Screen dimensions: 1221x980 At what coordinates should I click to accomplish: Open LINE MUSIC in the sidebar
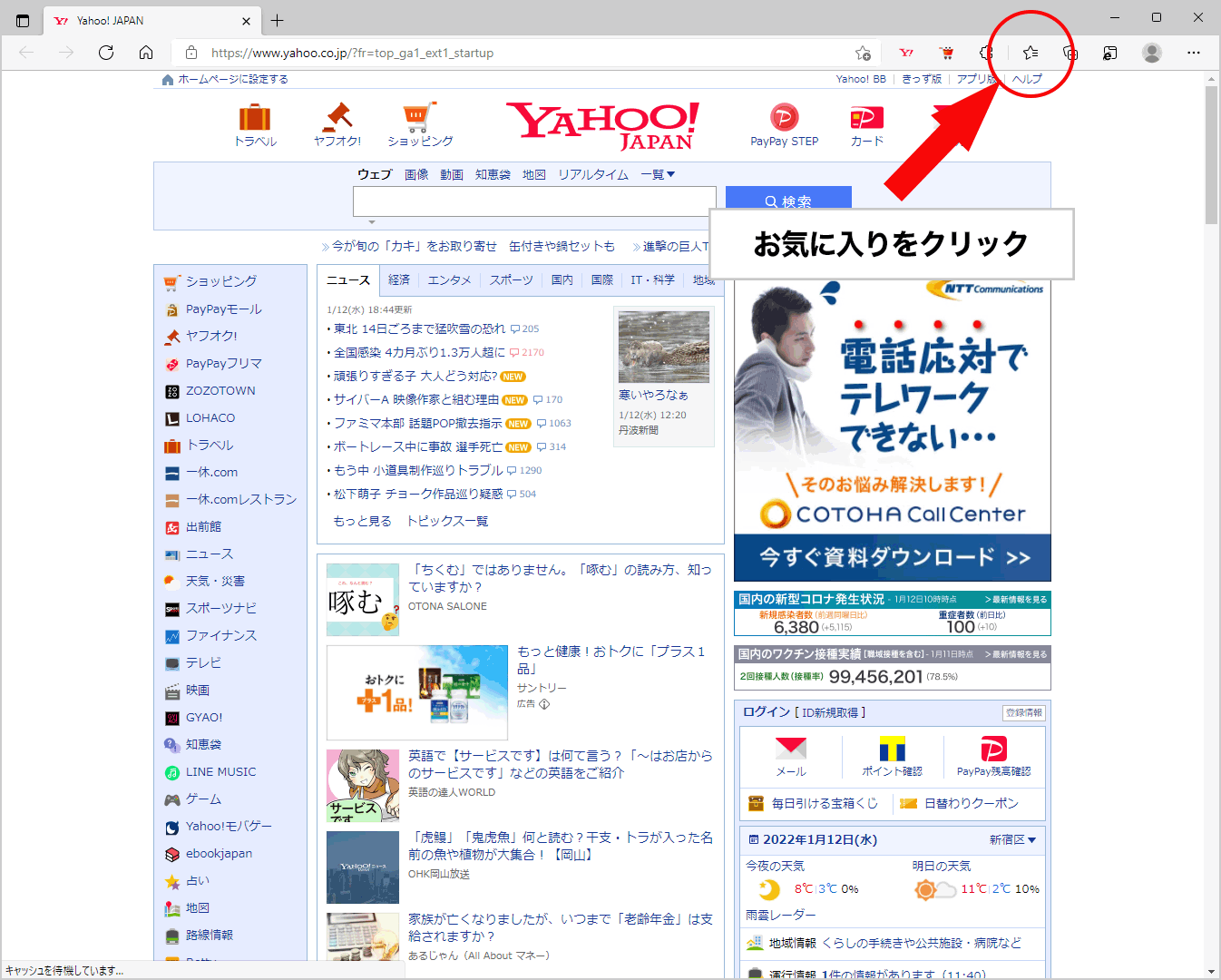[220, 771]
